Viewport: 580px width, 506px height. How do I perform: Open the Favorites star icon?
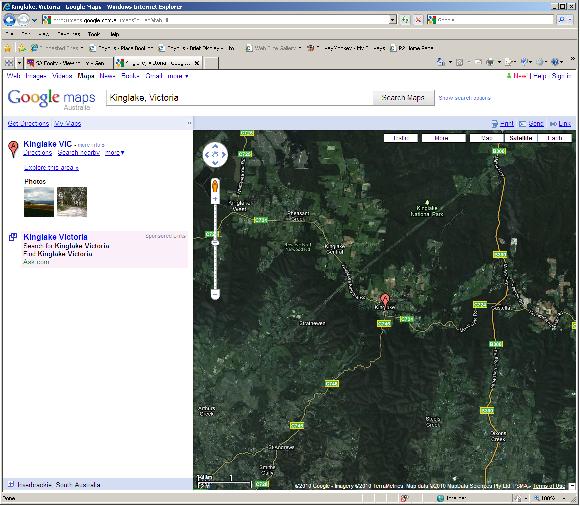[x=8, y=48]
